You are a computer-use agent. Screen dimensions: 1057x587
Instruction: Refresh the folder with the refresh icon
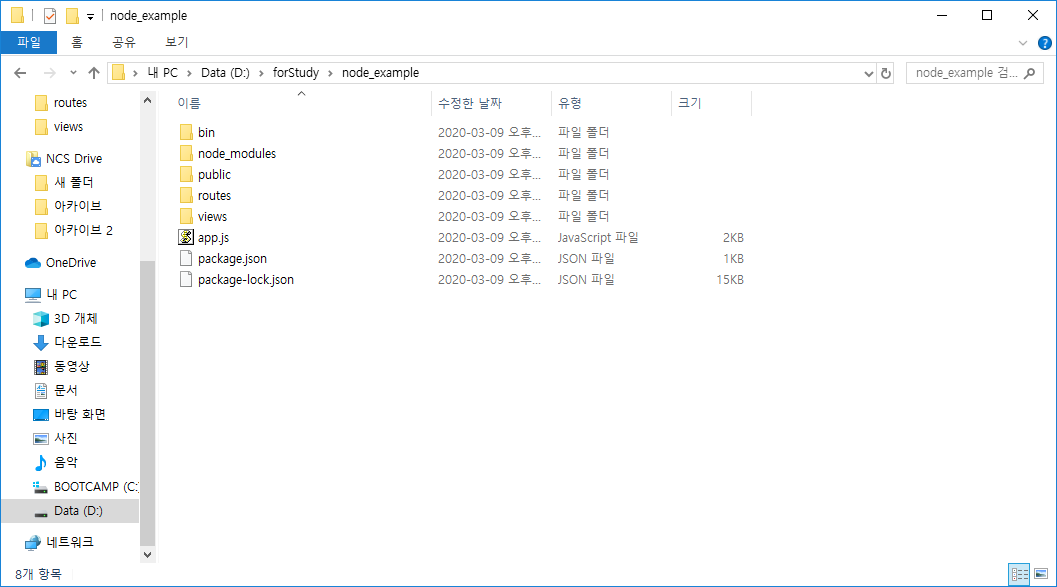886,73
